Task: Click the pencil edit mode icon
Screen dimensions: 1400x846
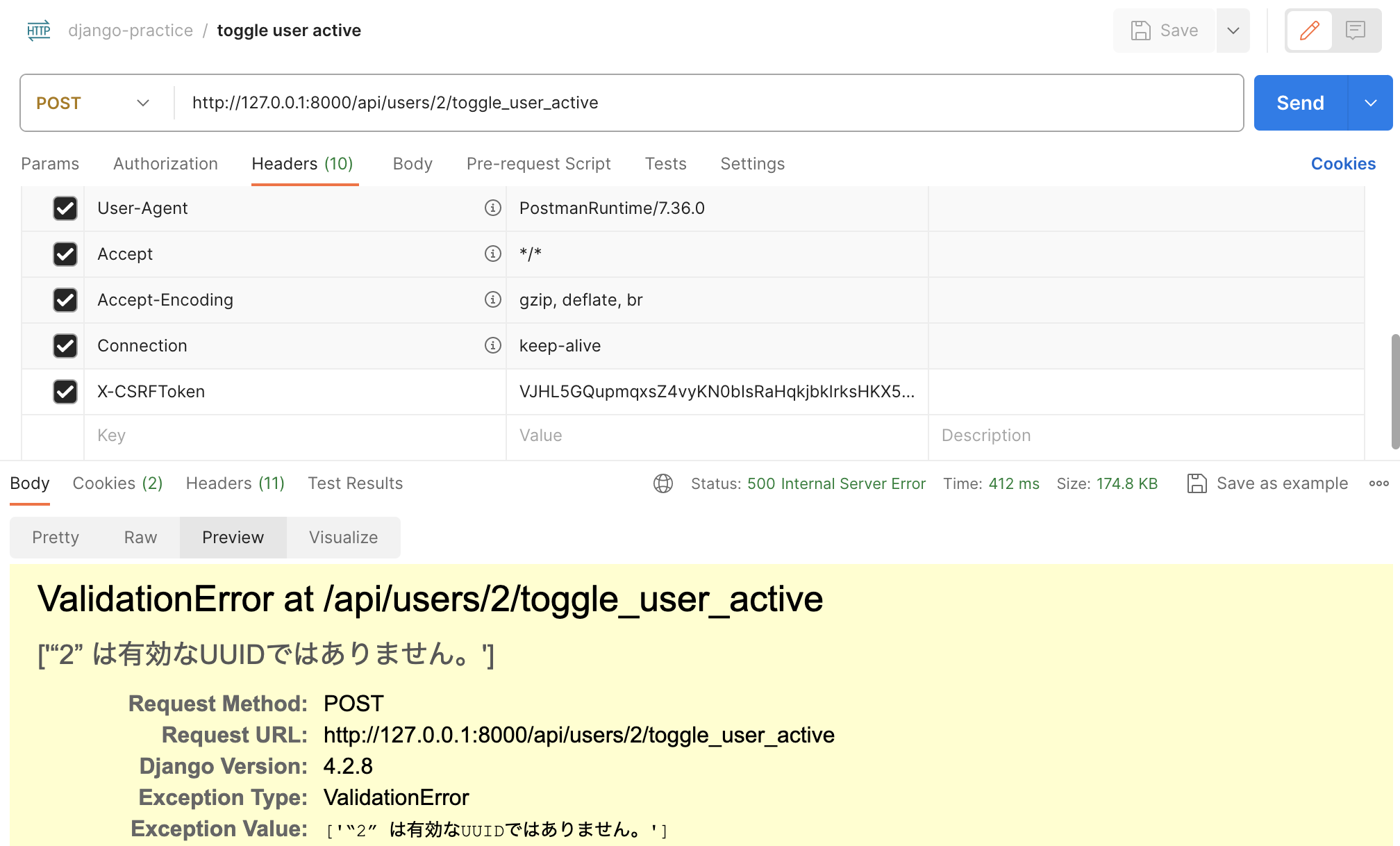Action: [1309, 31]
